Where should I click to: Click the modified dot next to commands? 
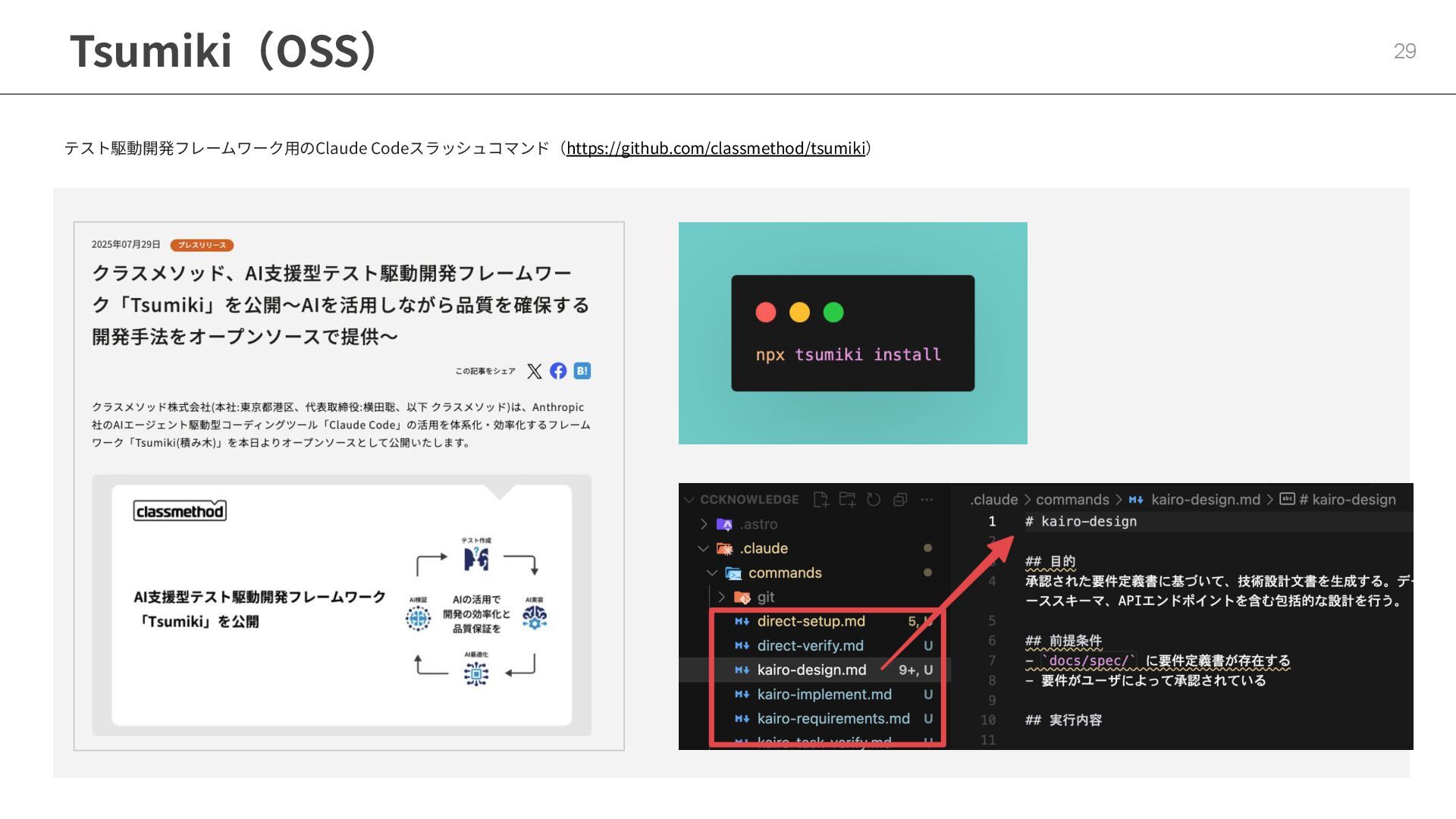pyautogui.click(x=927, y=573)
